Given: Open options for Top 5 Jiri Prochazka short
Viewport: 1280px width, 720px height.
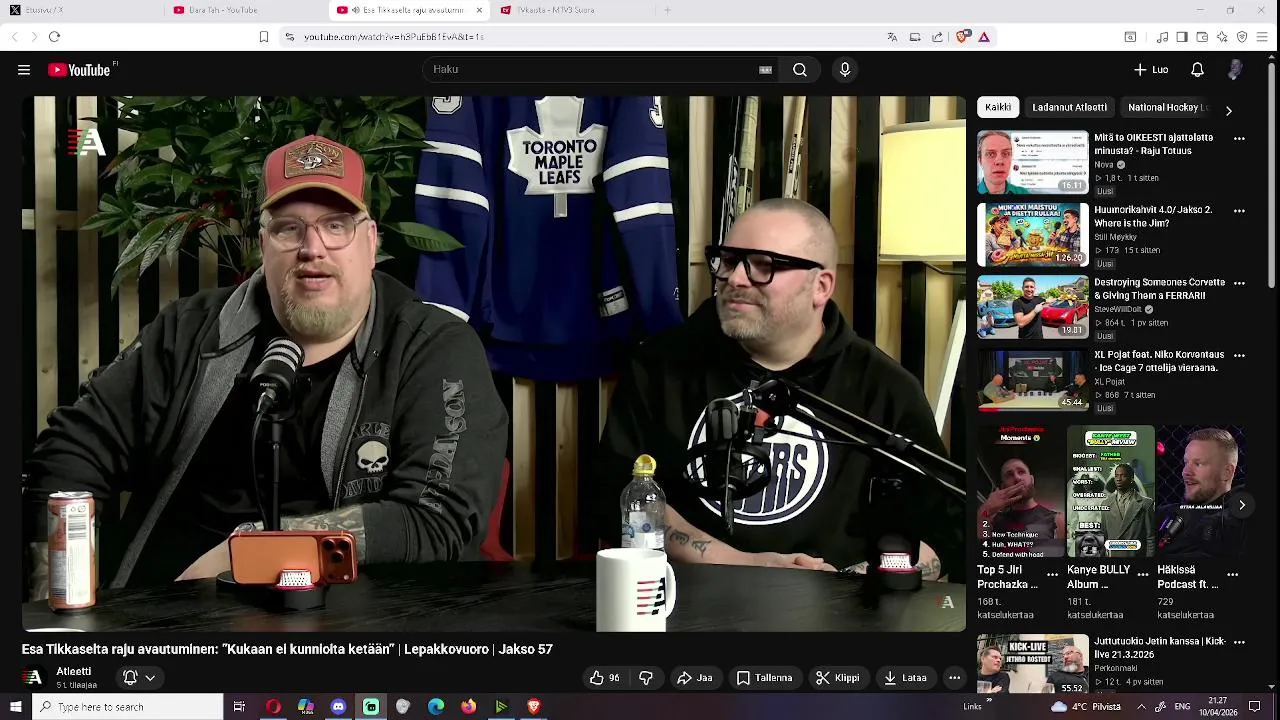Looking at the screenshot, I should tap(1052, 574).
